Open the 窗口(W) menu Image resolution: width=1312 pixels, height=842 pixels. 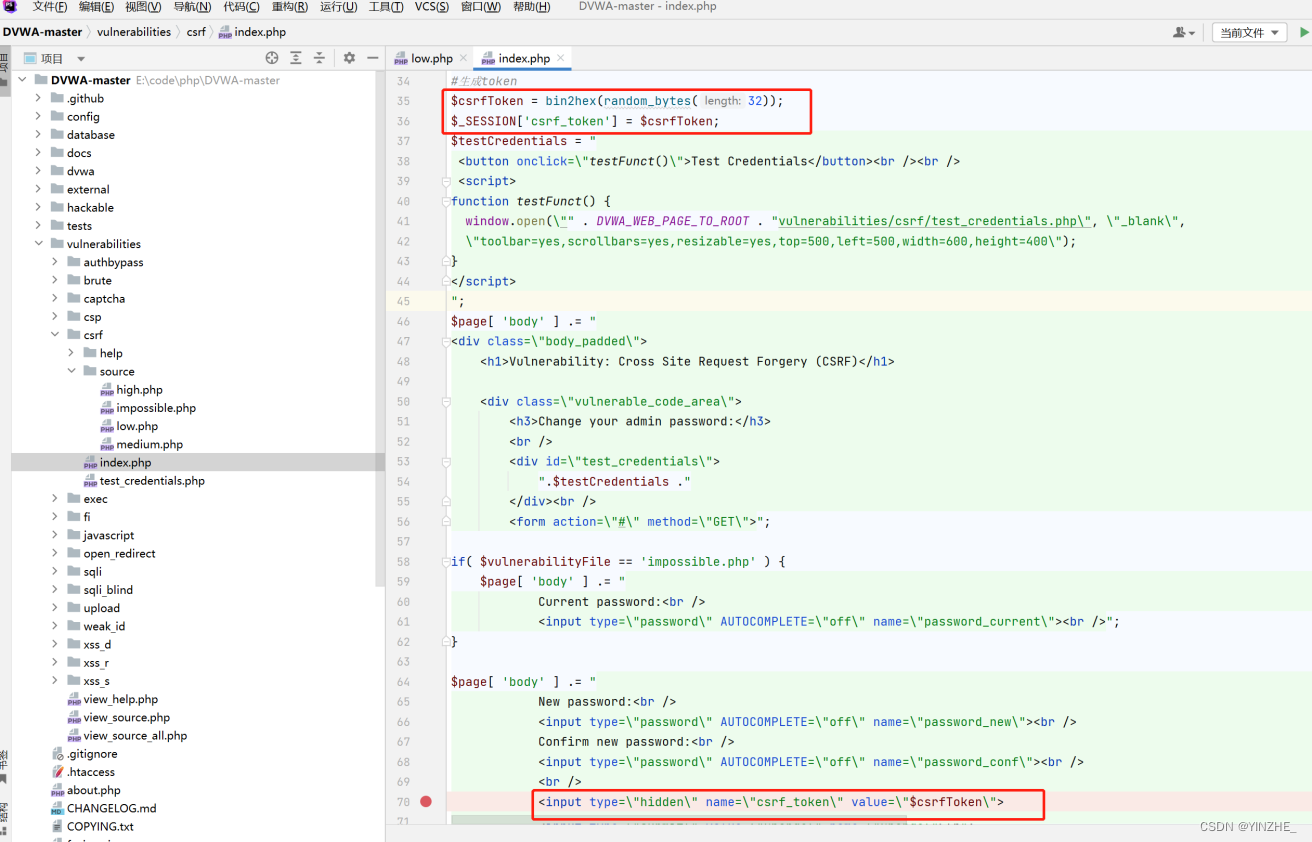click(x=481, y=7)
